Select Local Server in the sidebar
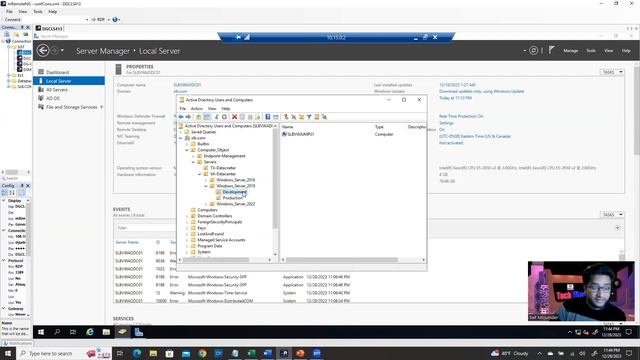 (x=69, y=81)
